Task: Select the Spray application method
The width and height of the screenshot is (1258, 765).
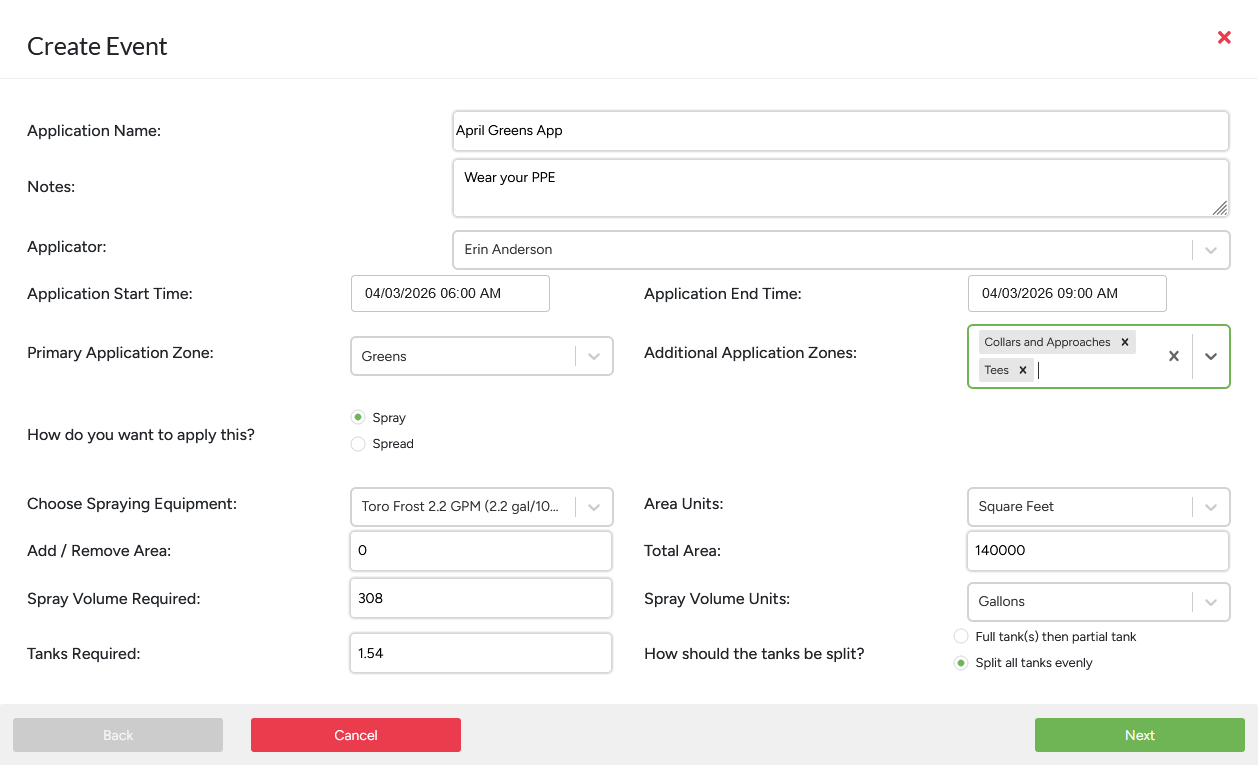Action: pyautogui.click(x=358, y=418)
